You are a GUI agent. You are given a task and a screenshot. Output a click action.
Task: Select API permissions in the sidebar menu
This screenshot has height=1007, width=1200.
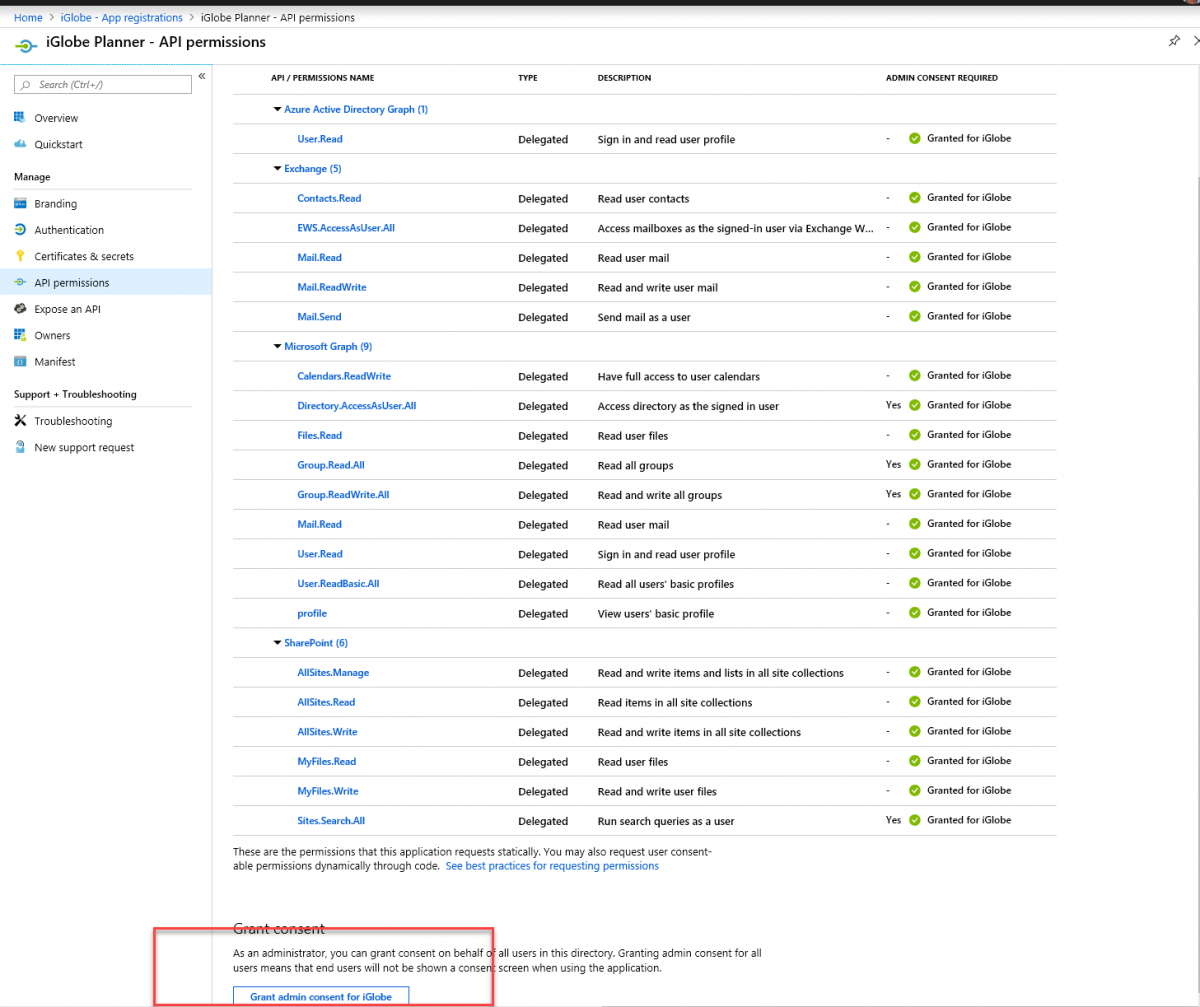click(106, 283)
